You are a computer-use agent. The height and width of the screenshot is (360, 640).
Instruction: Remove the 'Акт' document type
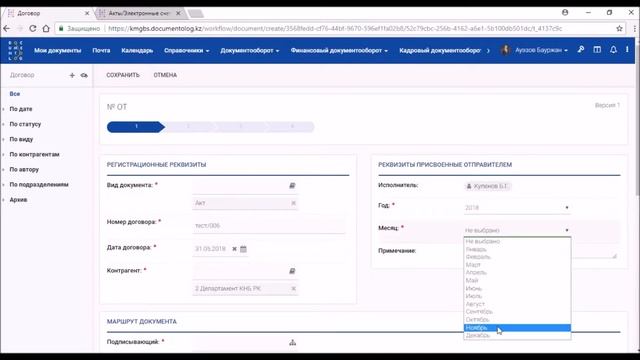coord(293,203)
